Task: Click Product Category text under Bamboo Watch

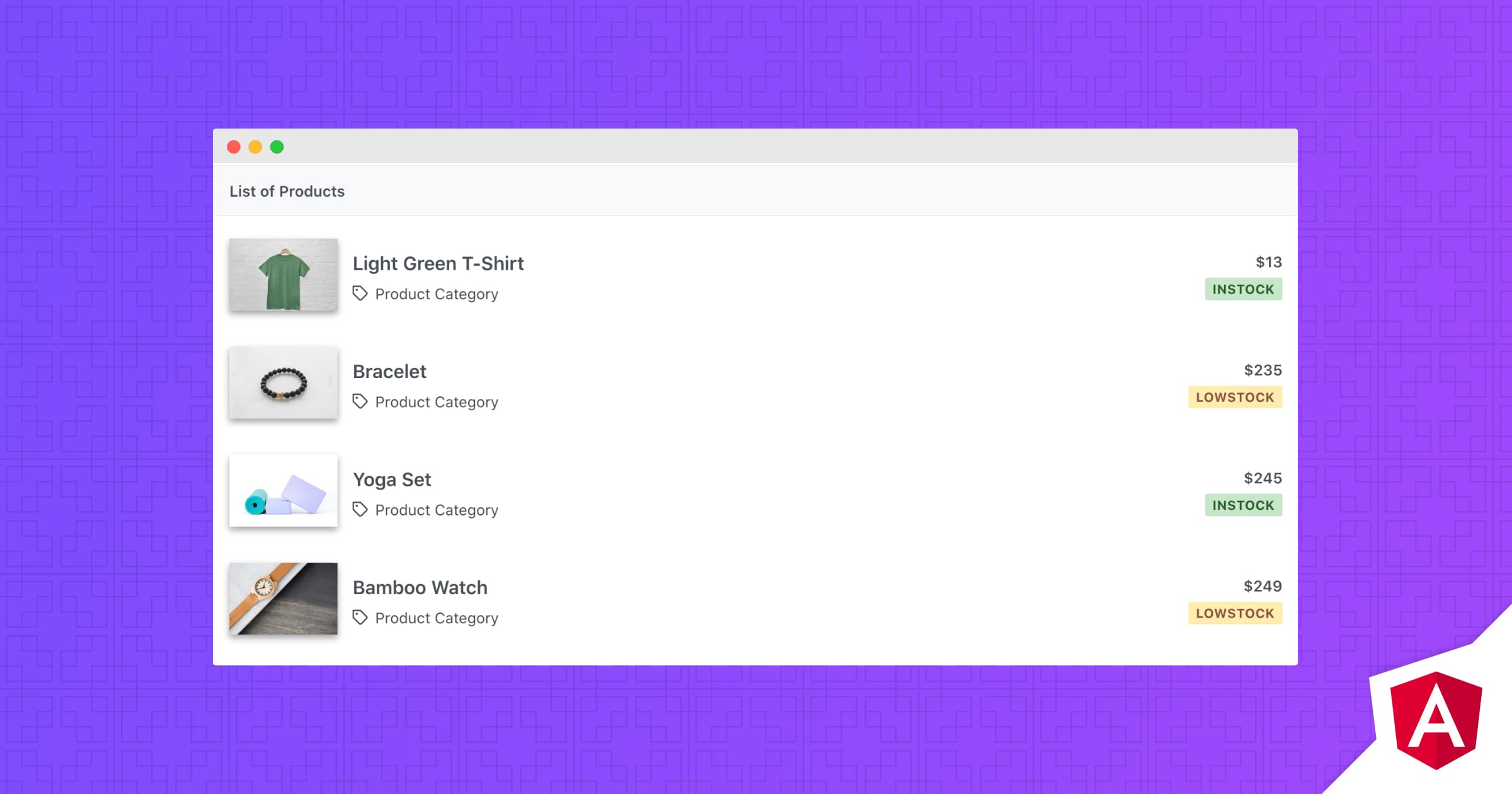Action: click(x=437, y=618)
